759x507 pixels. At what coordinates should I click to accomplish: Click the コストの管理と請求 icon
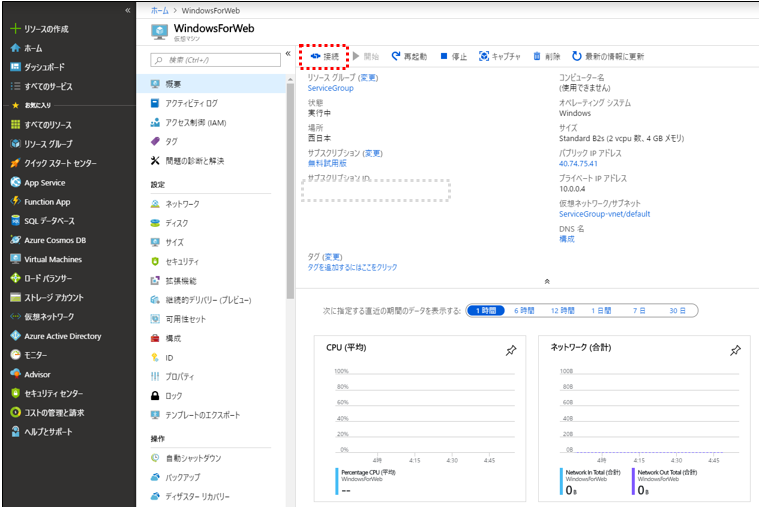15,412
